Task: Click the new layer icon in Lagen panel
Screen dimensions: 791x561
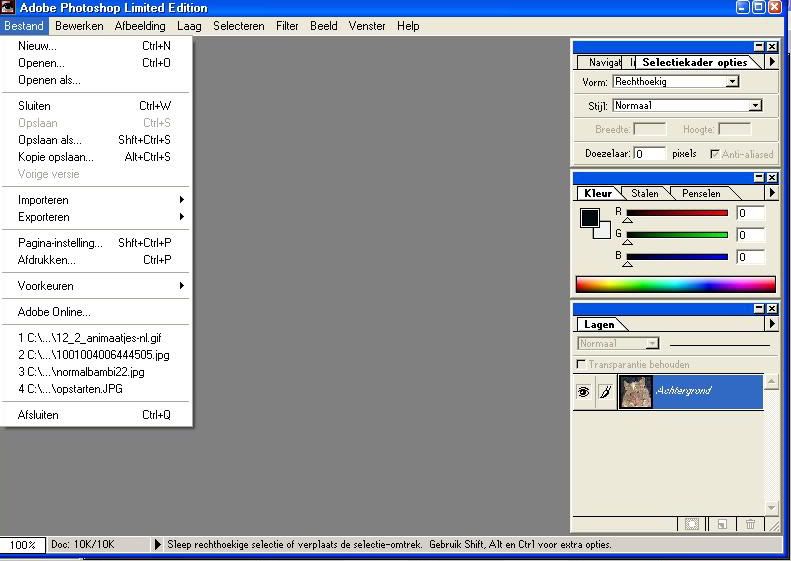Action: tap(721, 524)
